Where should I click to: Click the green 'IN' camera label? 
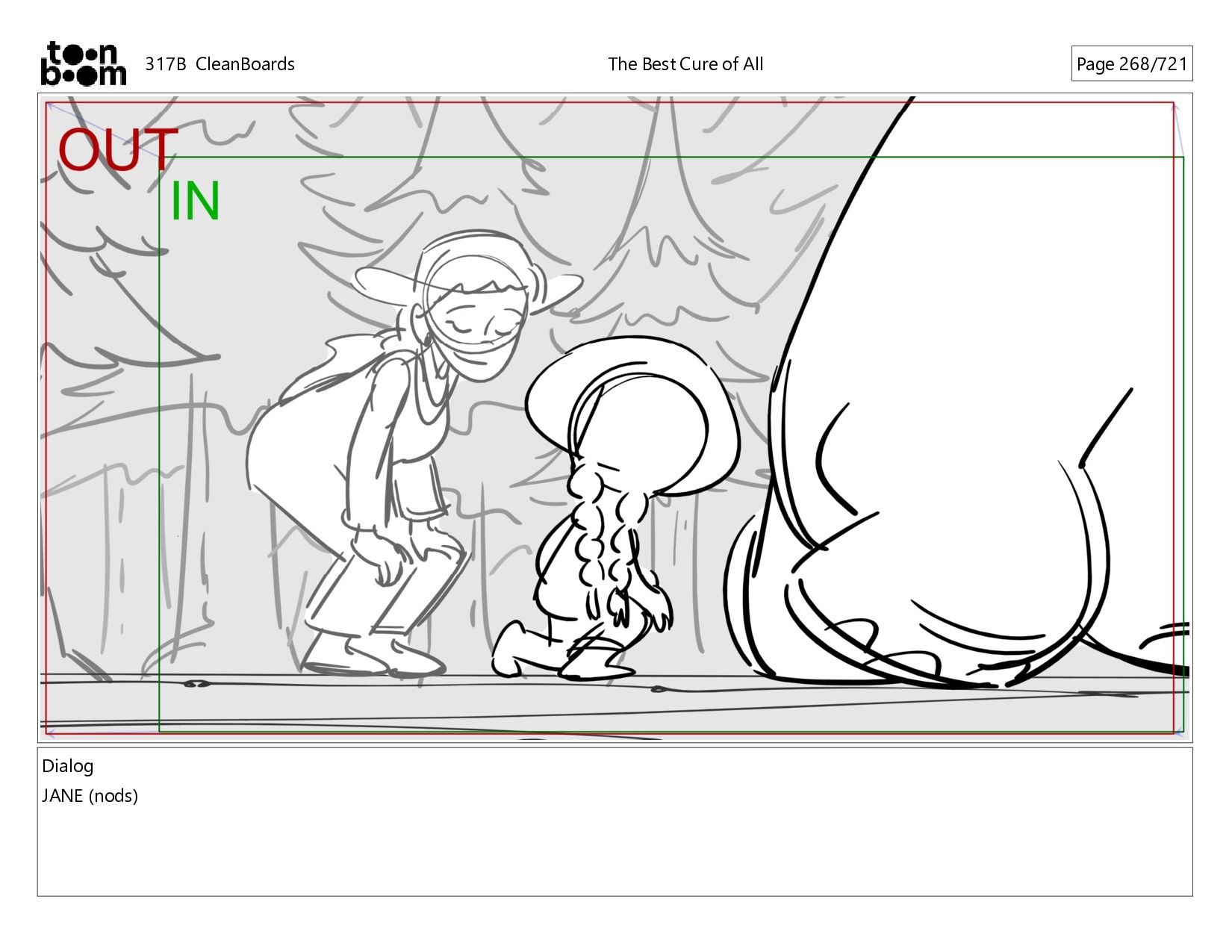coord(195,201)
